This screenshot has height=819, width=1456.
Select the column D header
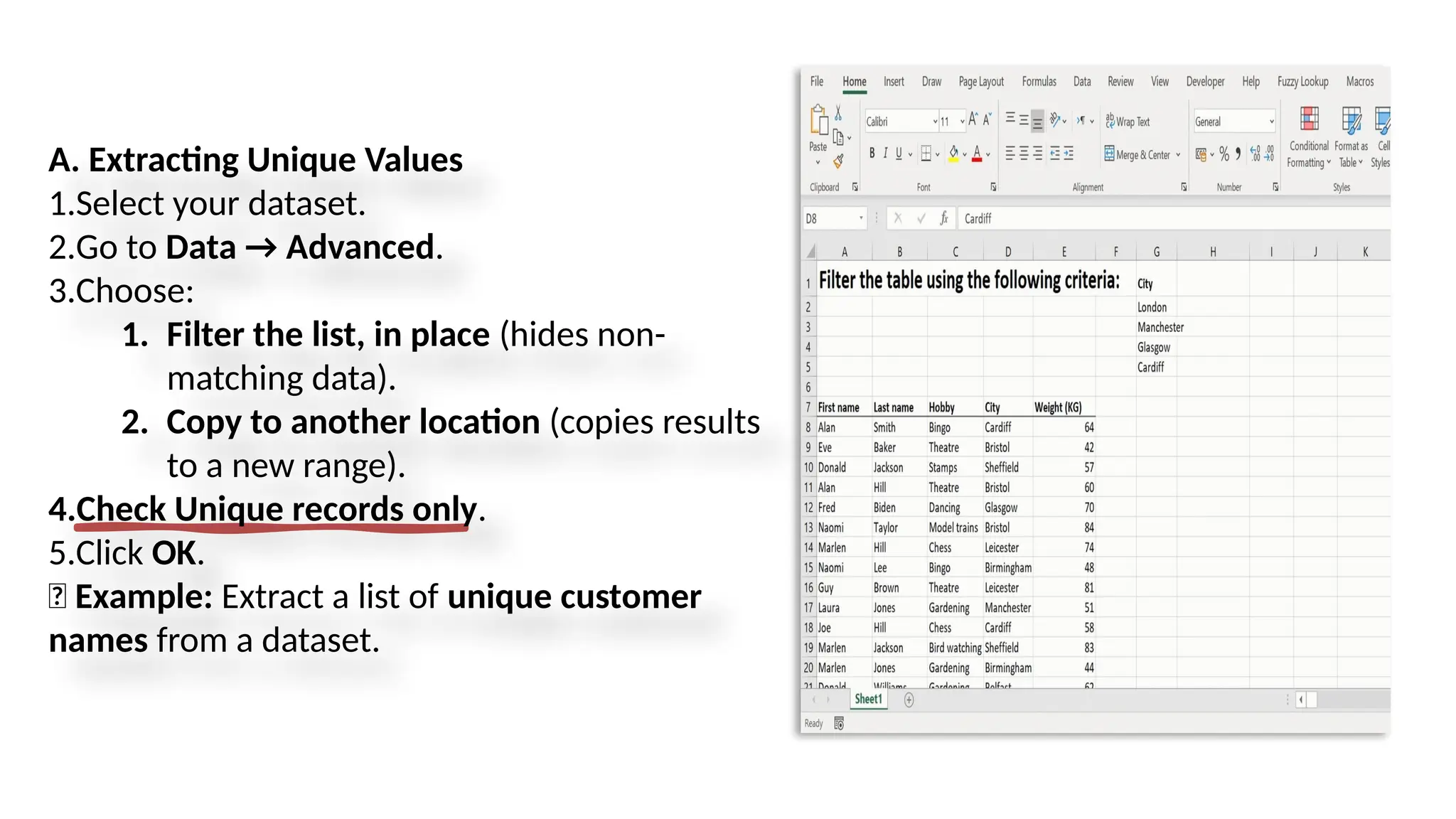click(1008, 252)
